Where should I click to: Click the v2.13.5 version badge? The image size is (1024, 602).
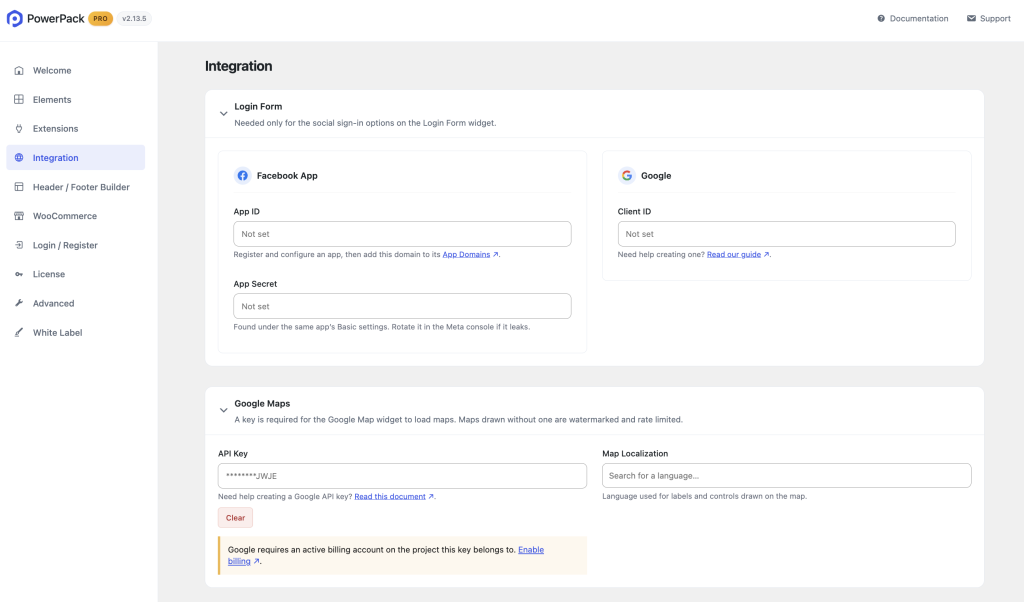click(x=135, y=18)
